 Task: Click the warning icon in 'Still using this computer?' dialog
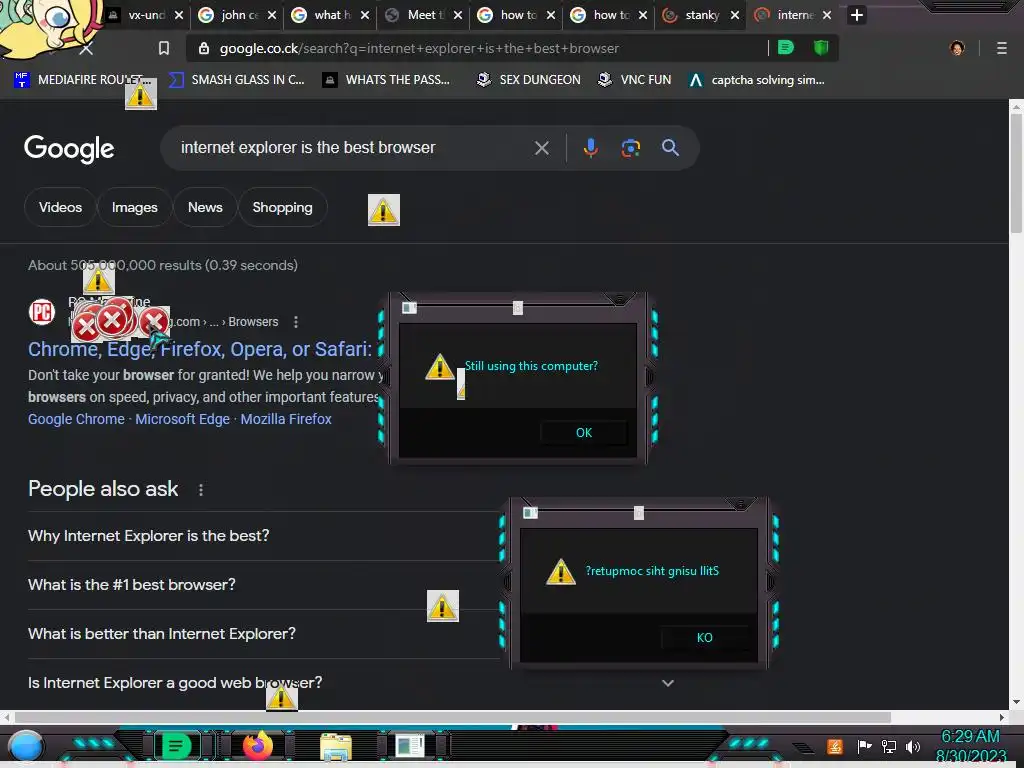[x=440, y=366]
